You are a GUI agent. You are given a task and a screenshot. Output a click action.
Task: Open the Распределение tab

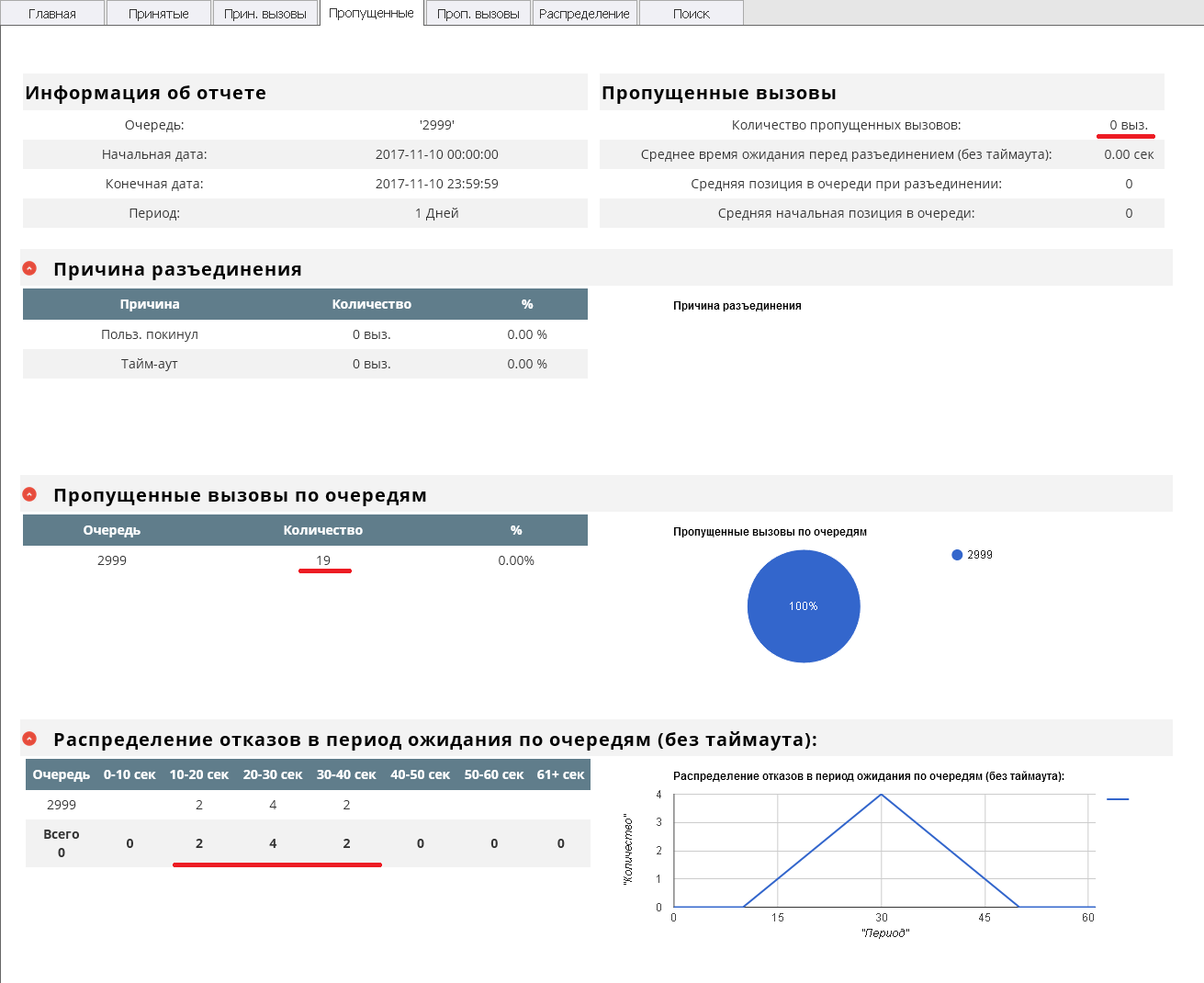[584, 14]
